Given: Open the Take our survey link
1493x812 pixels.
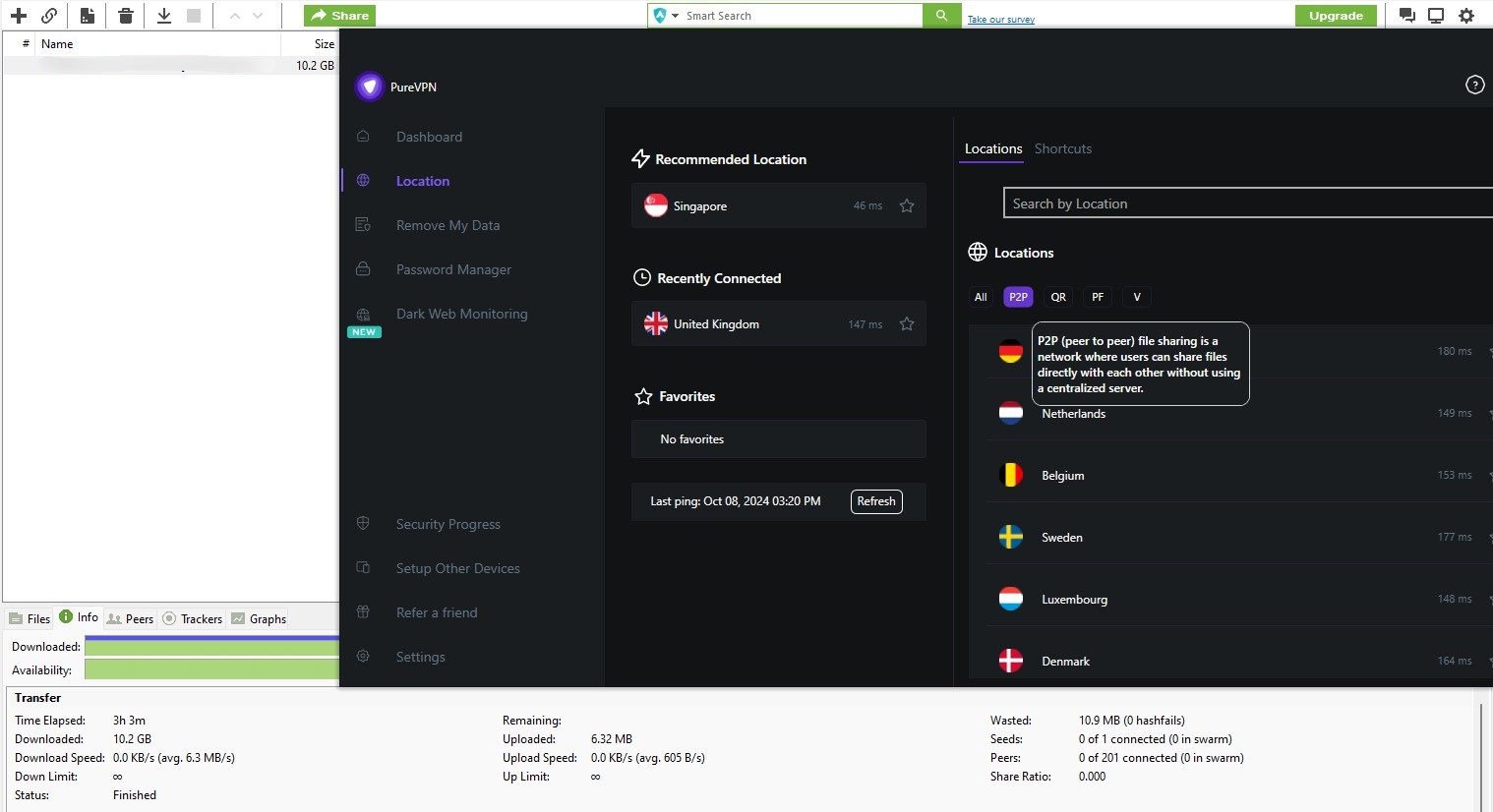Looking at the screenshot, I should [1000, 19].
